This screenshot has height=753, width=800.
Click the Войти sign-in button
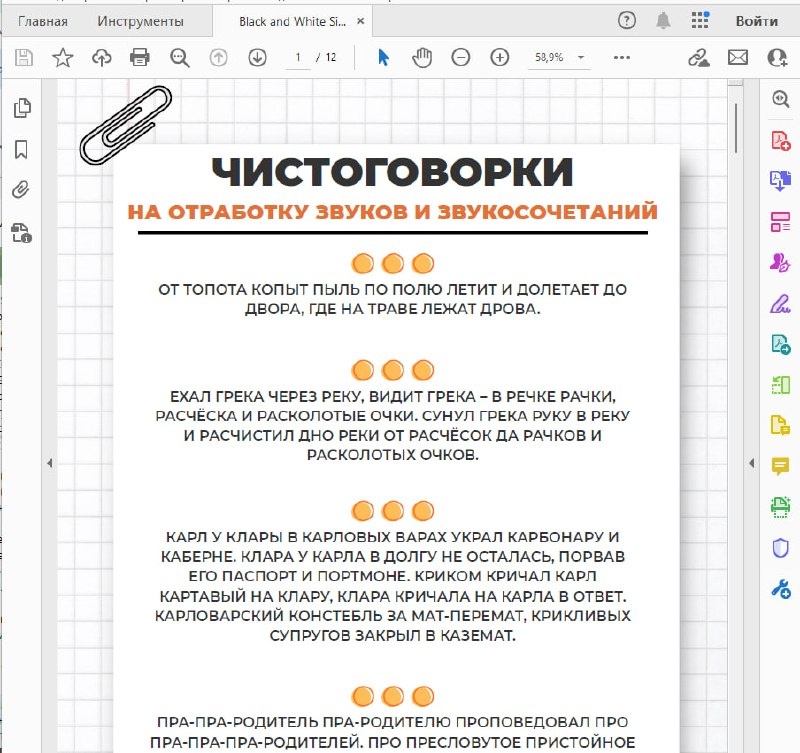pos(757,21)
